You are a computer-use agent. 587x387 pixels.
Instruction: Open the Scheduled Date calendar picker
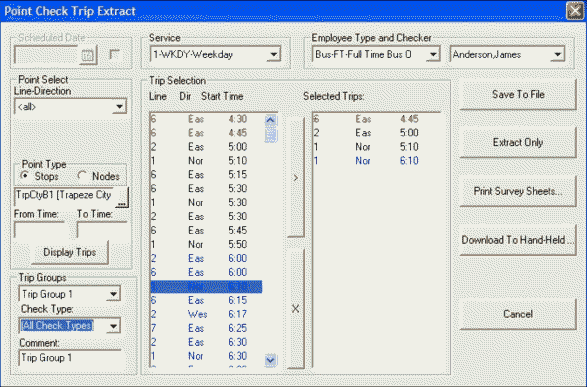88,55
